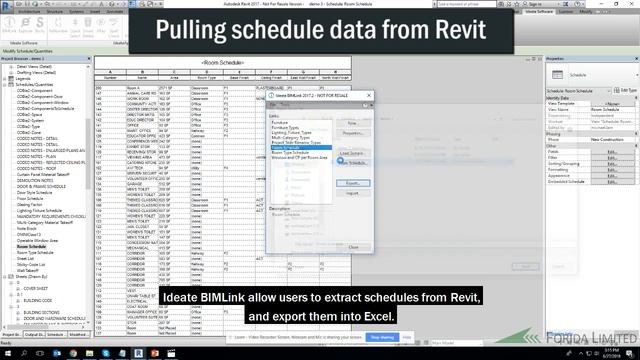Collapse the Sheets tree node
This screenshot has height=360, width=640.
[x=5, y=276]
